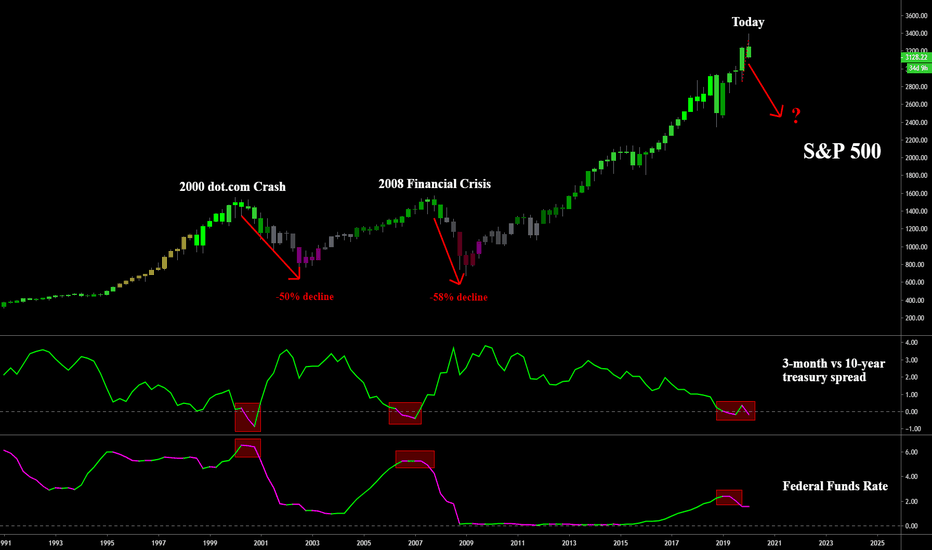This screenshot has height=550, width=932.
Task: Select the 'S&P 500' title label
Action: click(842, 151)
